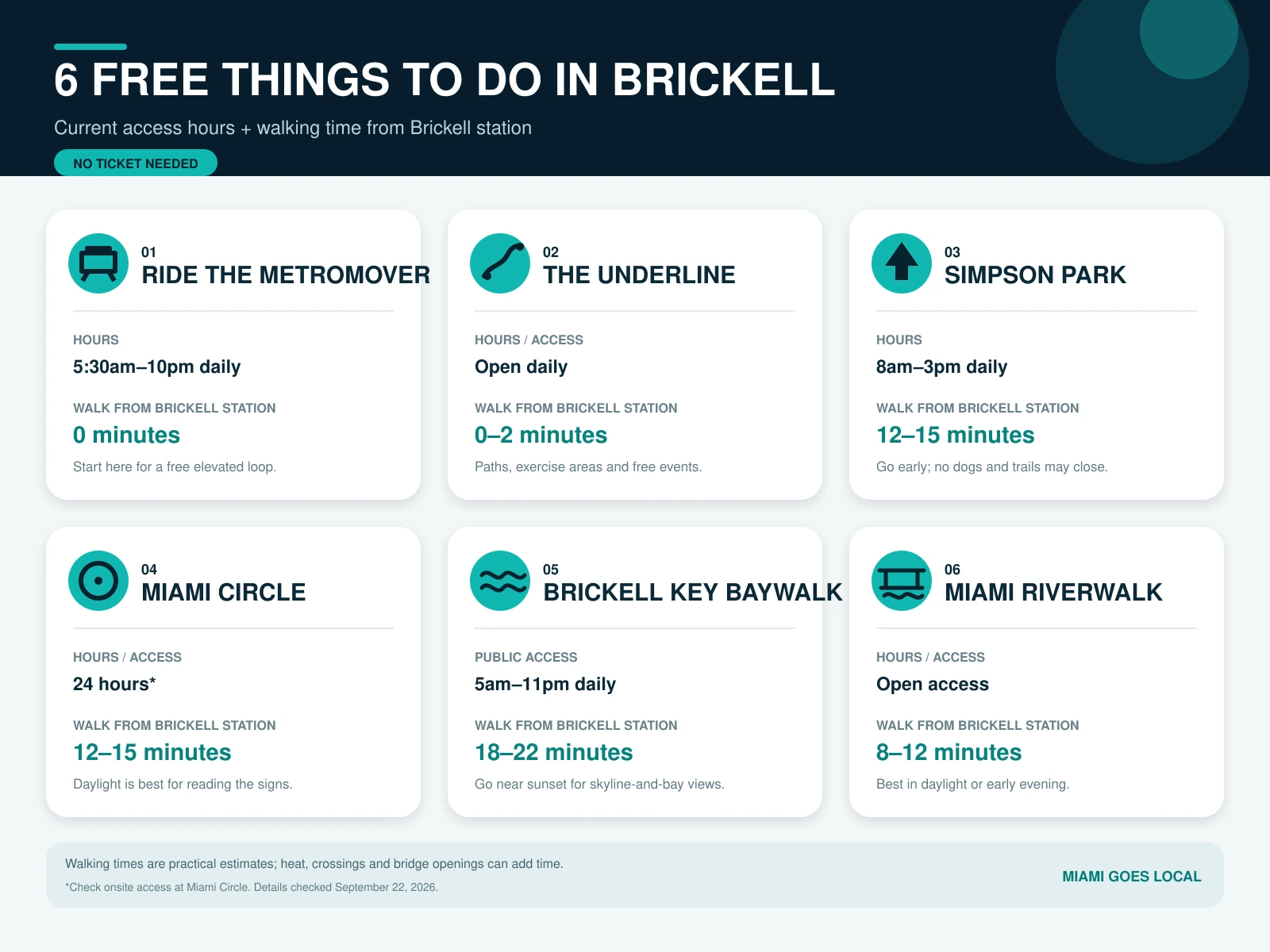Click the Metromover train icon
This screenshot has height=952, width=1270.
[98, 263]
